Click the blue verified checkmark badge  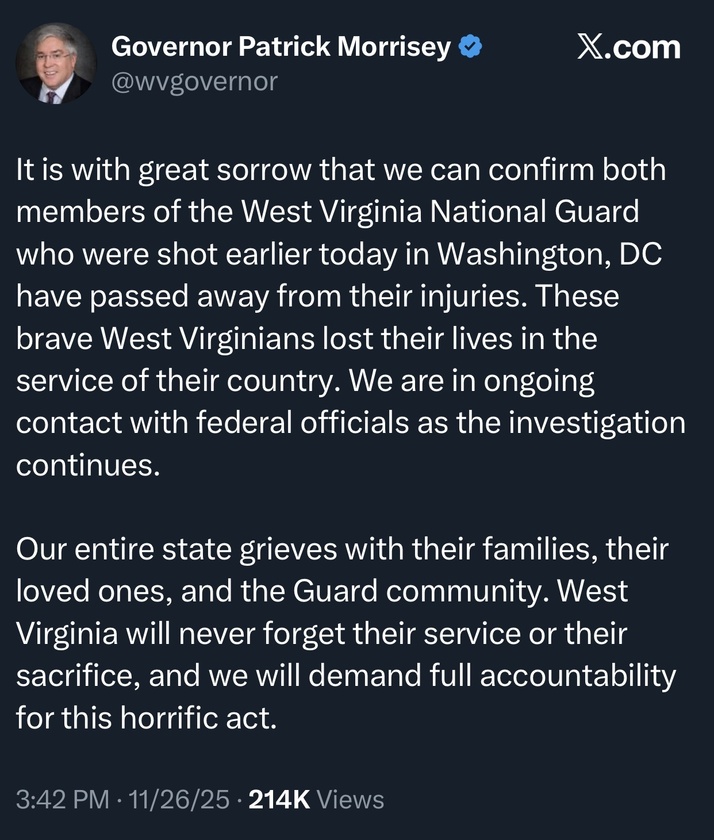click(471, 46)
